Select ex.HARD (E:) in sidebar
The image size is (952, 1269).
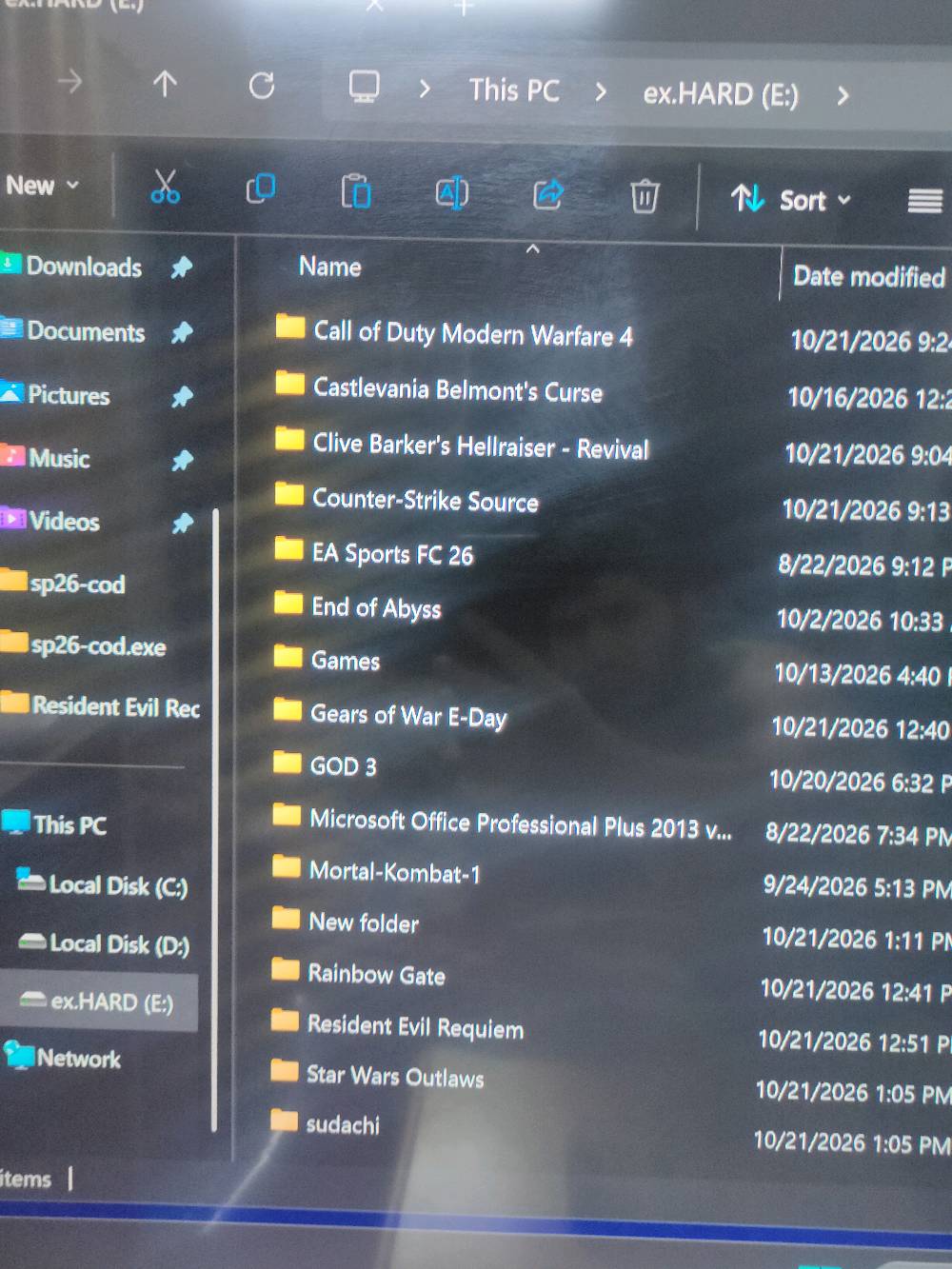tap(98, 1001)
